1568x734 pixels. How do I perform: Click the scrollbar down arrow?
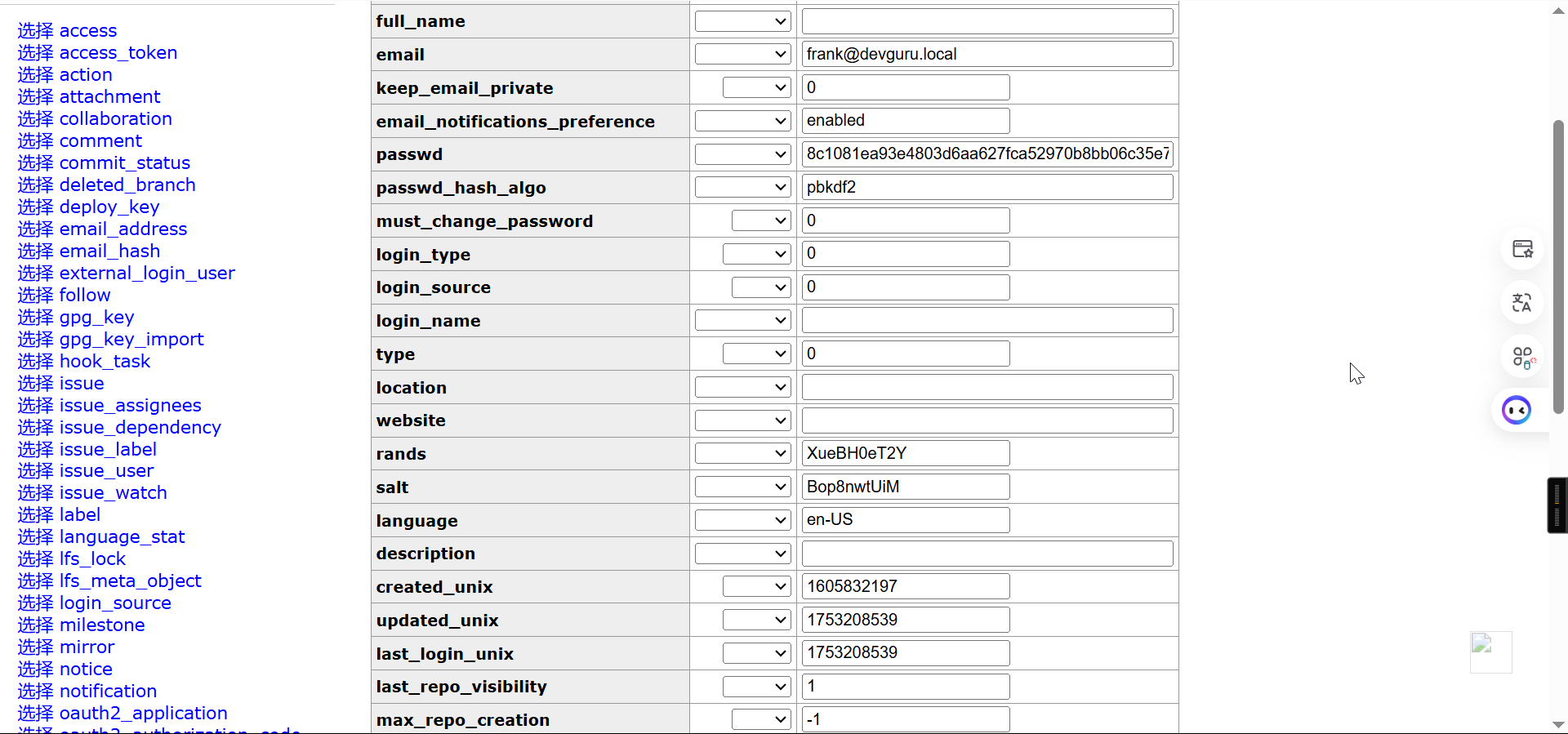(x=1558, y=725)
